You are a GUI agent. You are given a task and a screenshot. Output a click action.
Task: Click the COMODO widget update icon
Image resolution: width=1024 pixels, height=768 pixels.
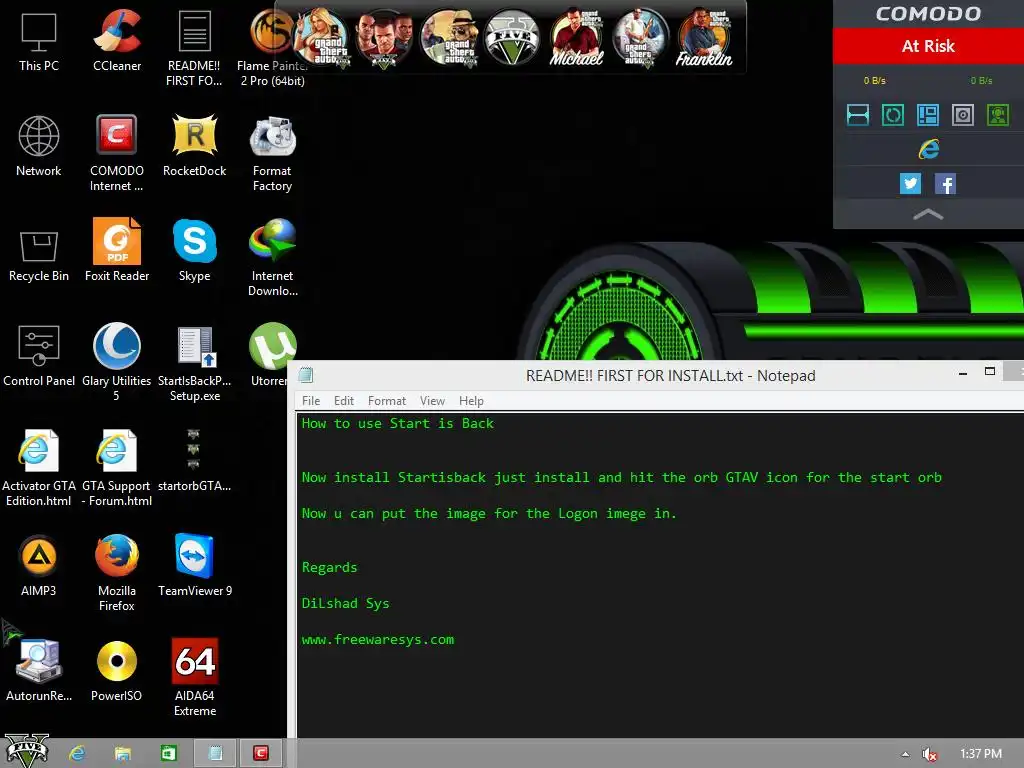coord(893,115)
